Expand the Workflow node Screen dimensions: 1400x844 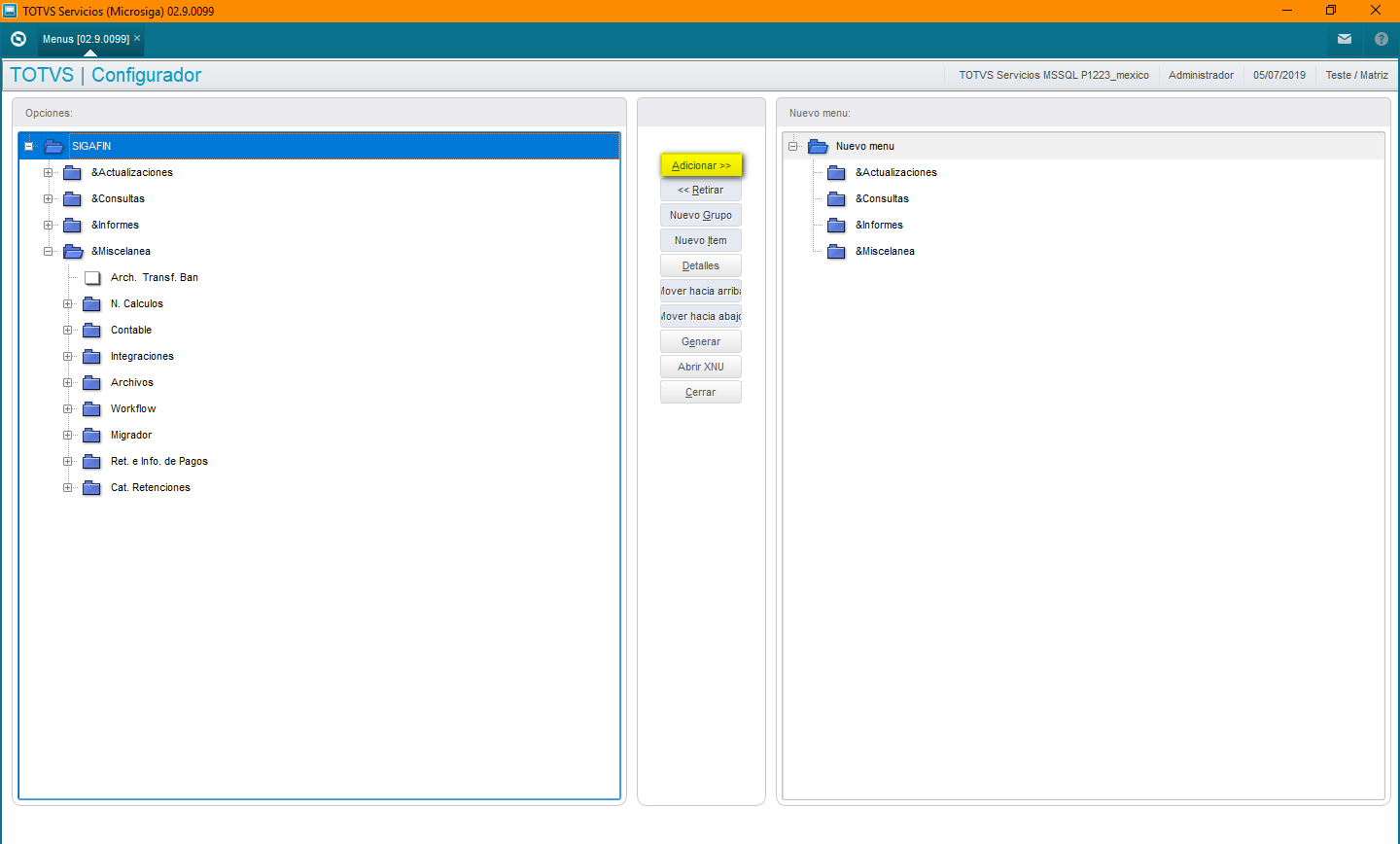pyautogui.click(x=68, y=408)
